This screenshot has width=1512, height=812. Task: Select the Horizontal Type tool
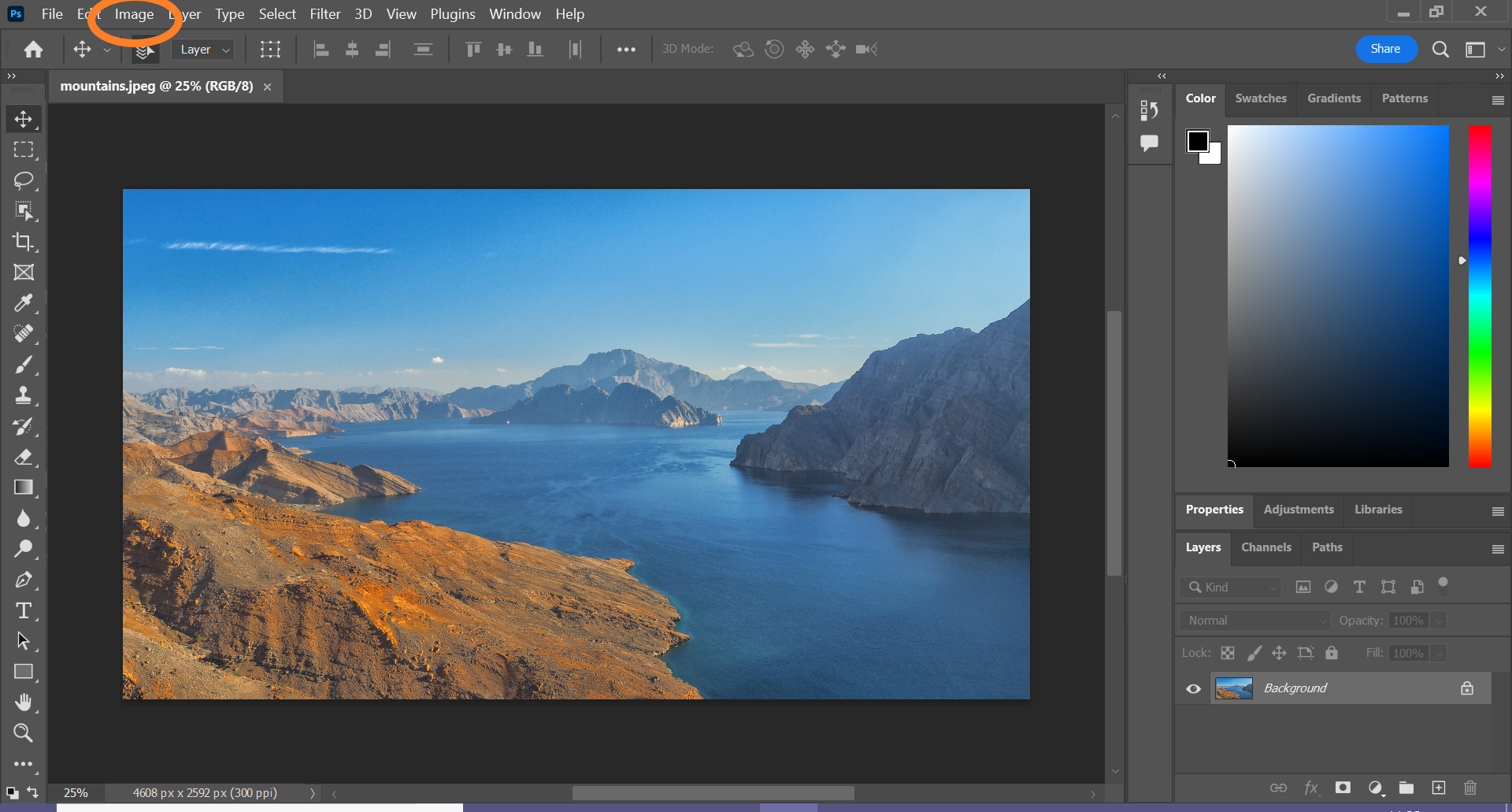[x=24, y=611]
